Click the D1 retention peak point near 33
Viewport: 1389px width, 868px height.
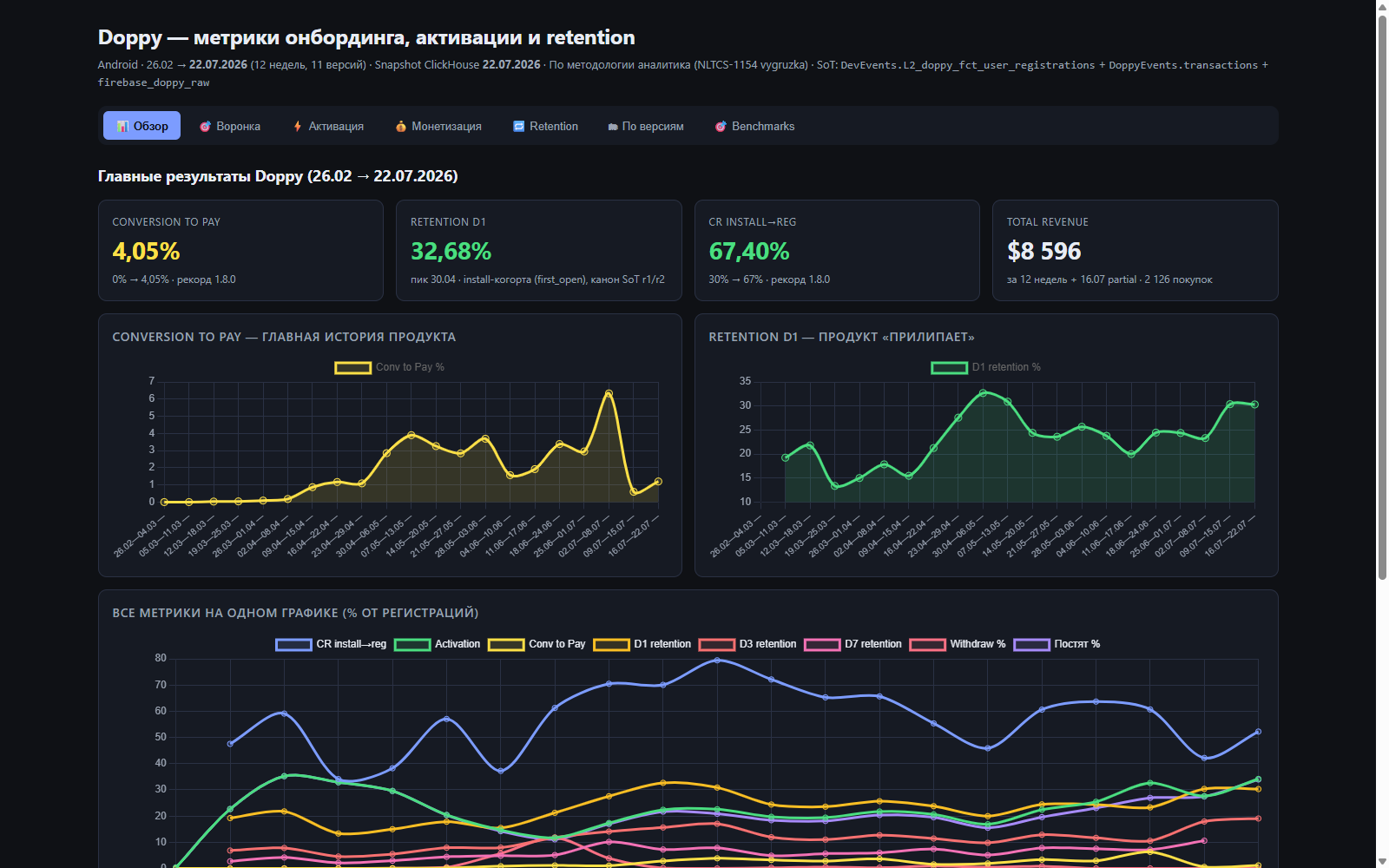(983, 393)
